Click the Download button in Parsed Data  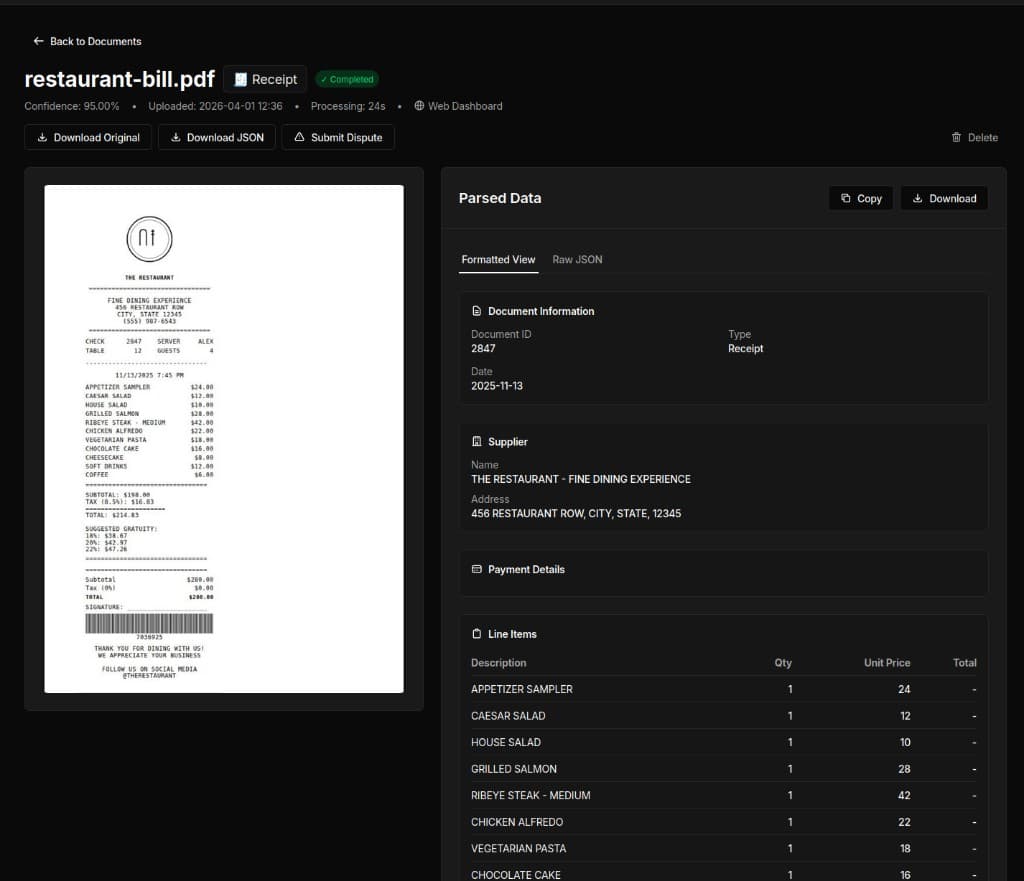pyautogui.click(x=944, y=198)
